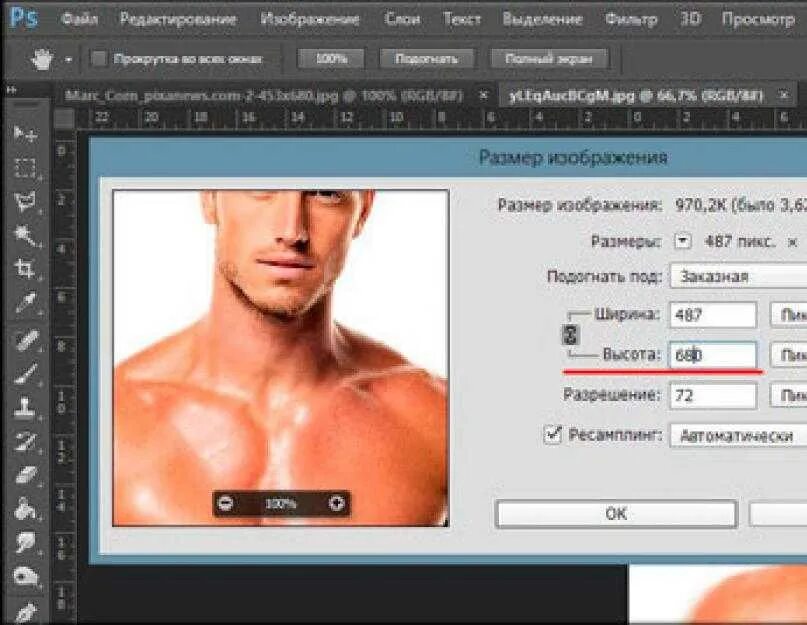The image size is (807, 625).
Task: Select the Brush tool
Action: point(25,374)
